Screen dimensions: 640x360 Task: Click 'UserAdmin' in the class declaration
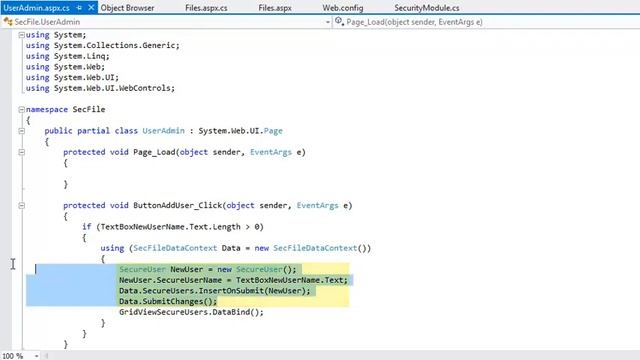(163, 131)
